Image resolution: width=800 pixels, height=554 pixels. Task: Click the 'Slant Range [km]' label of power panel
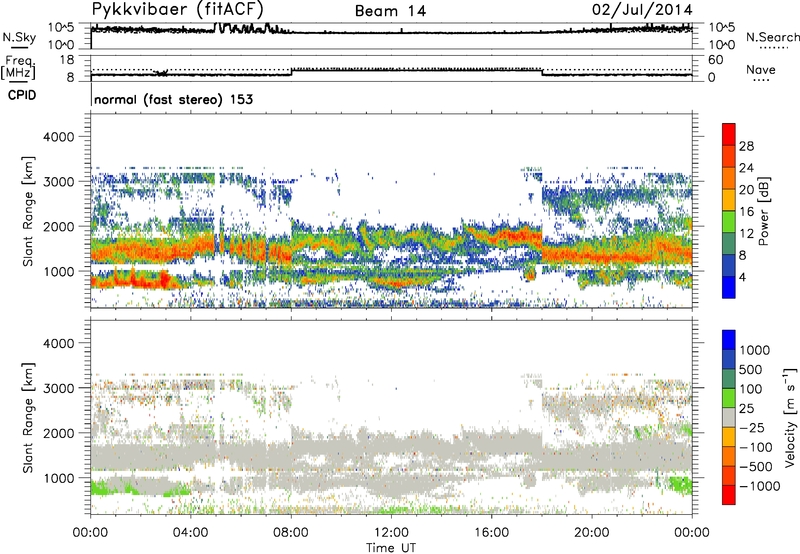28,211
